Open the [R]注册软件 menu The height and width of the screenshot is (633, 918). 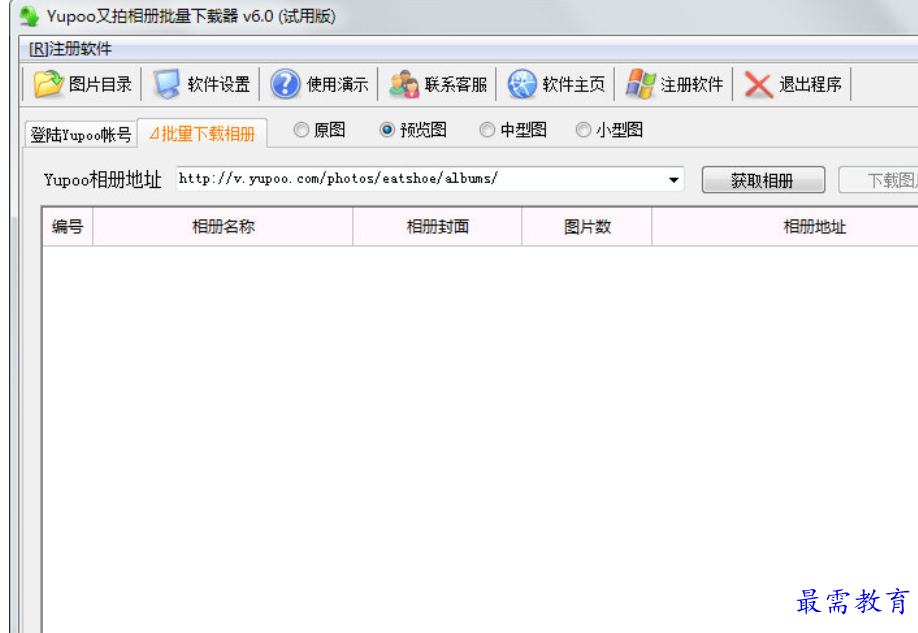(70, 49)
